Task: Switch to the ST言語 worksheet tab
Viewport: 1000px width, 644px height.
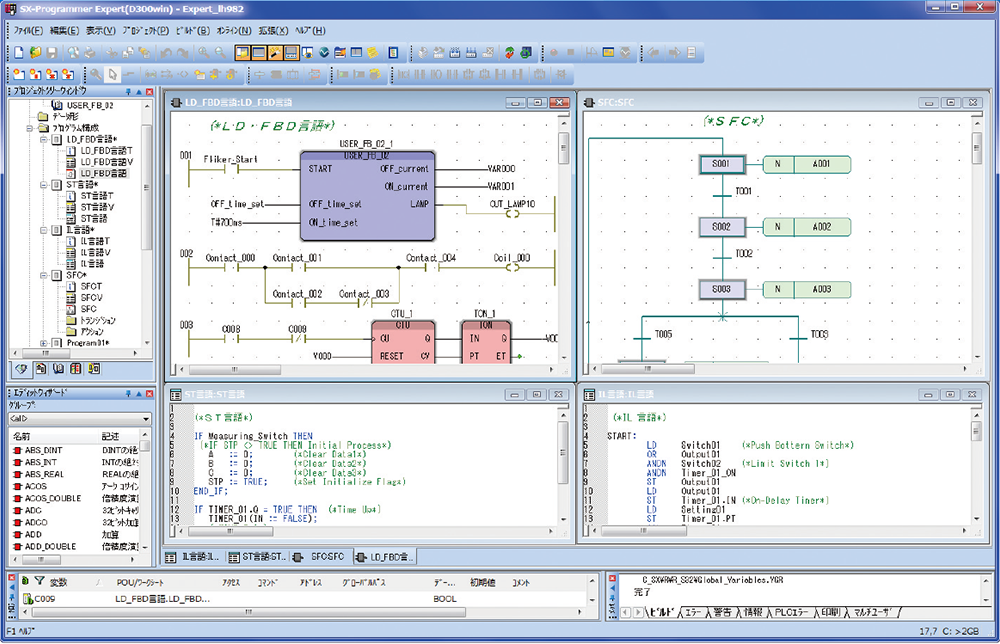Action: (x=257, y=557)
